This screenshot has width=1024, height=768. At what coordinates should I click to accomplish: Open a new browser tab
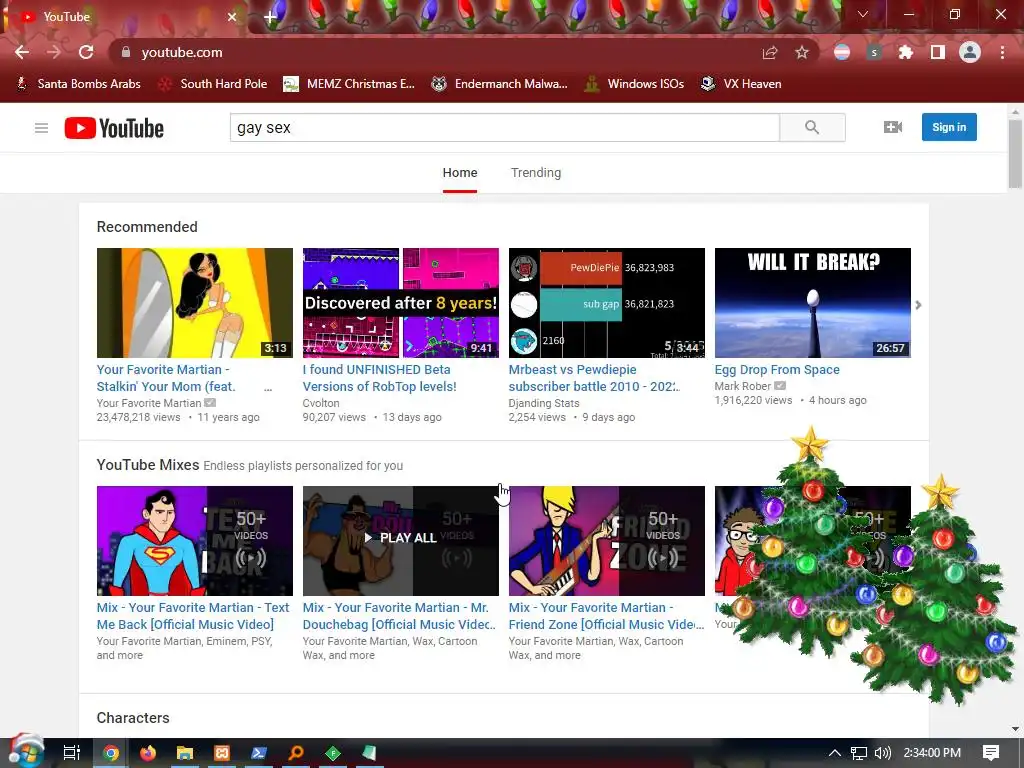[270, 17]
